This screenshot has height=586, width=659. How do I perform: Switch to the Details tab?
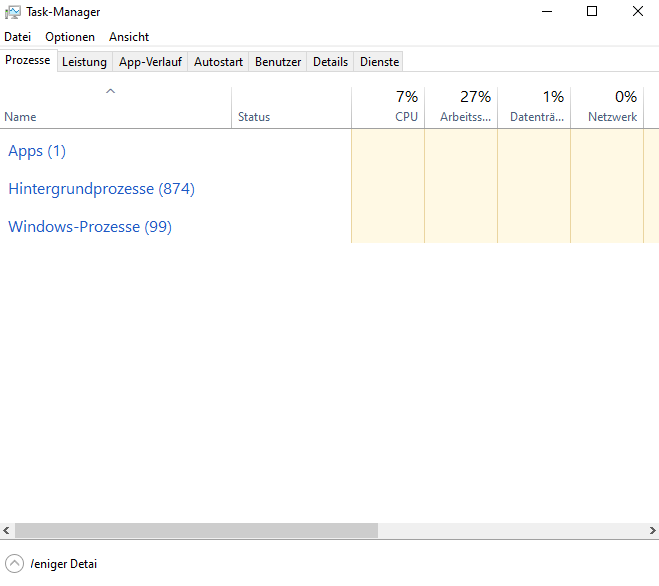[x=330, y=62]
